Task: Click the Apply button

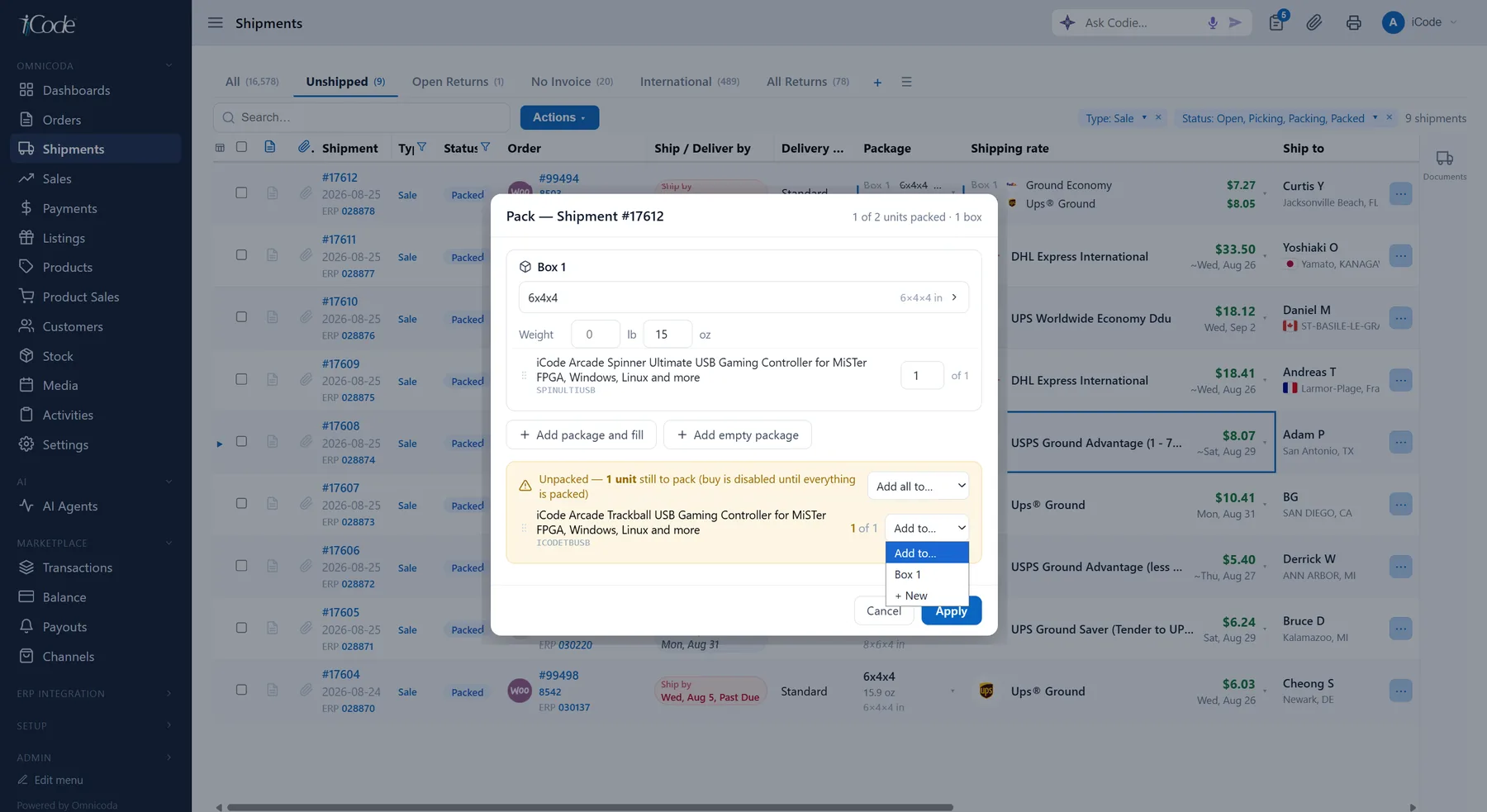Action: (952, 610)
